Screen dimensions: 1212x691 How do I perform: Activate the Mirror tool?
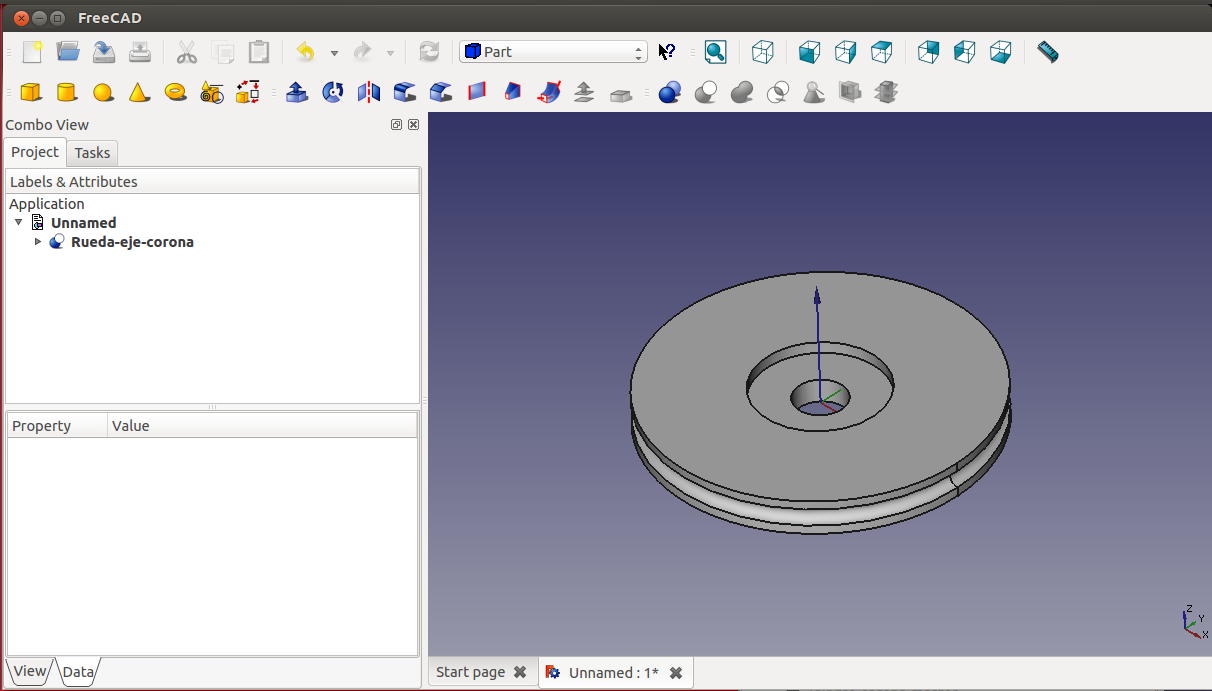369,93
